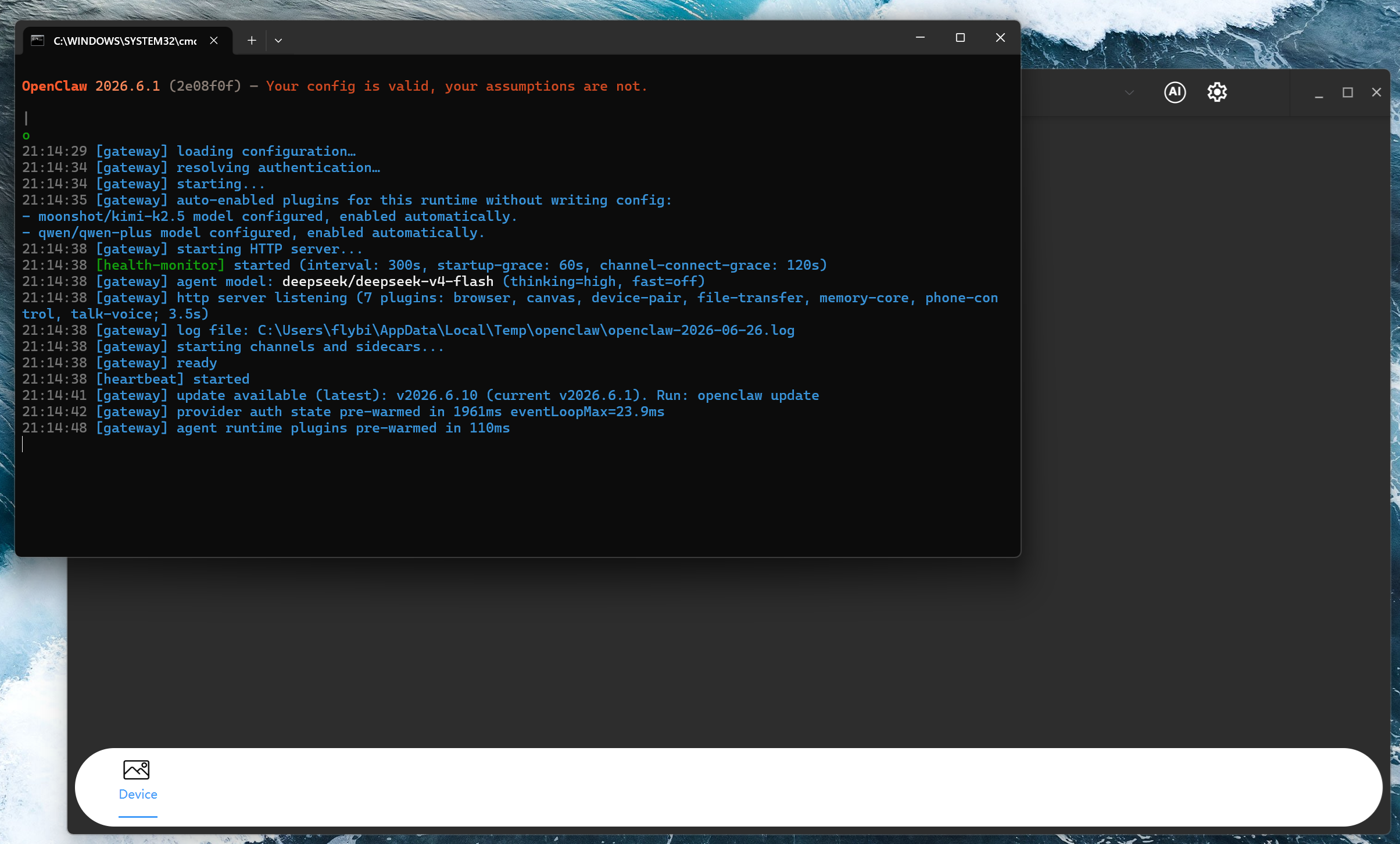Screen dimensions: 1400x844
Task: Expand the terminal profile dropdown chevron
Action: pos(278,41)
